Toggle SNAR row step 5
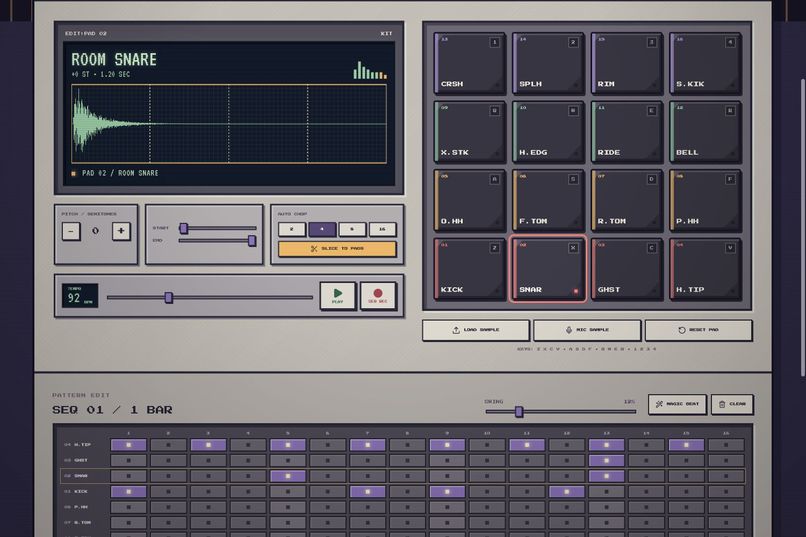Screen dimensions: 806x537 pos(288,476)
